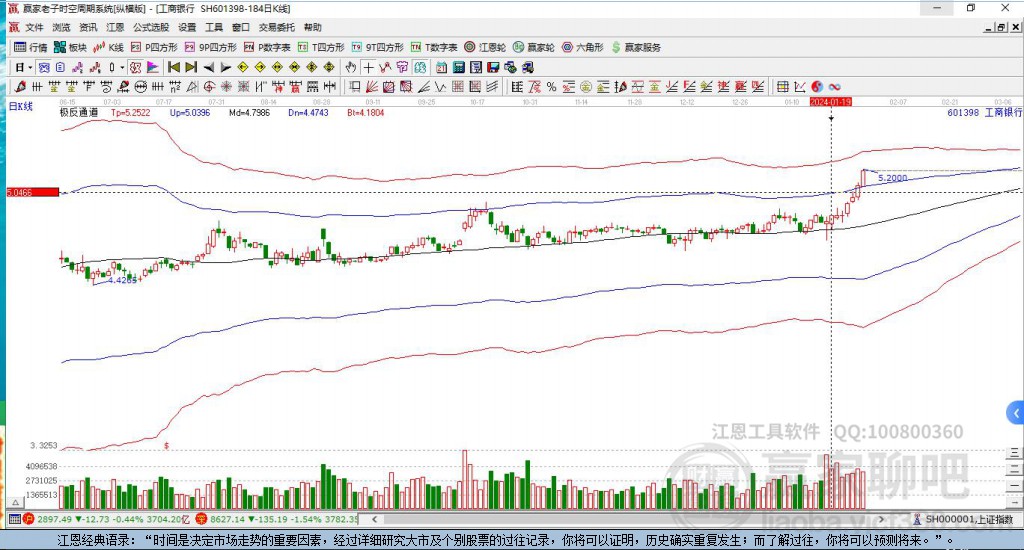
Task: Expand the dropdown arrow next to 0
Action: point(121,67)
